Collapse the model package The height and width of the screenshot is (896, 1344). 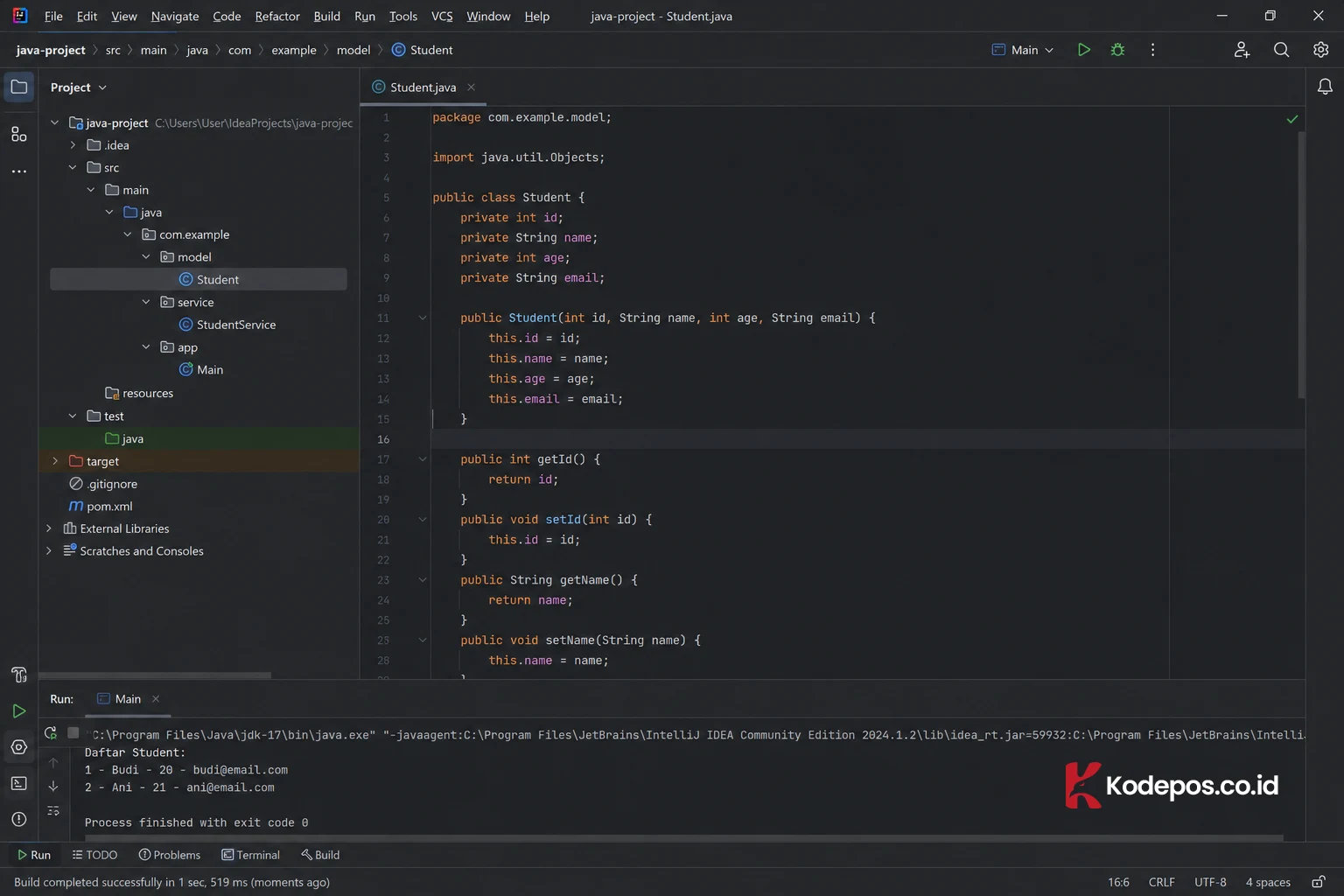tap(146, 257)
